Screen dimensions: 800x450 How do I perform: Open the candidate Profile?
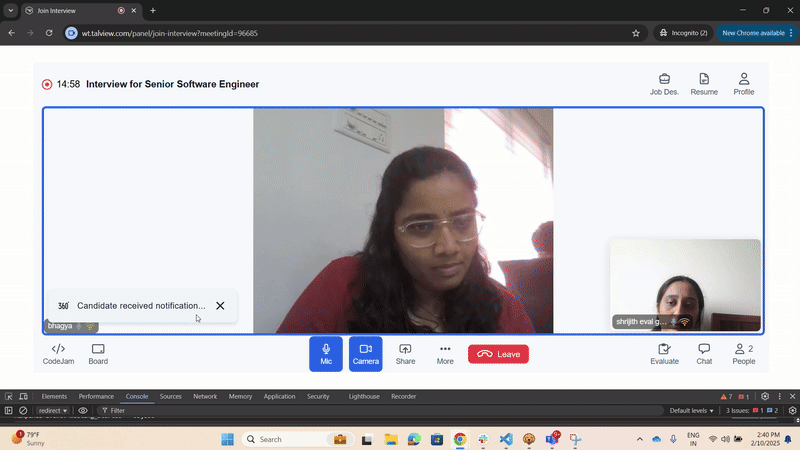[x=744, y=84]
